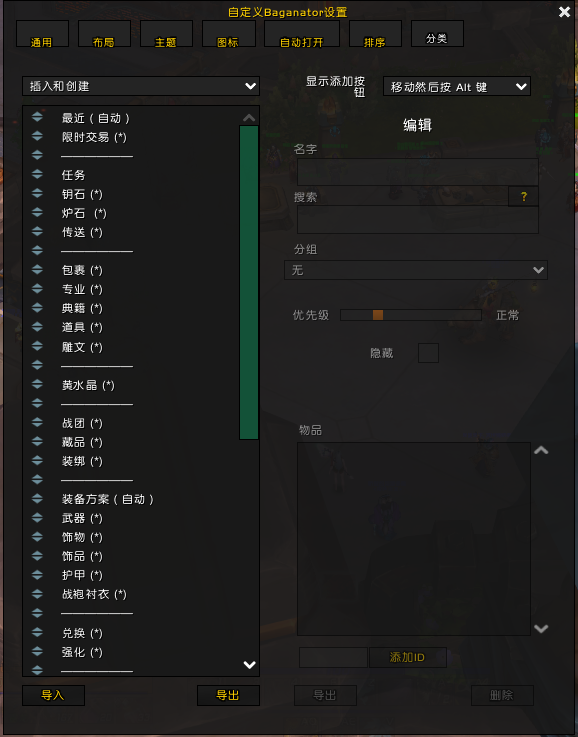Click the 名字 text field
This screenshot has height=737, width=578.
click(418, 172)
